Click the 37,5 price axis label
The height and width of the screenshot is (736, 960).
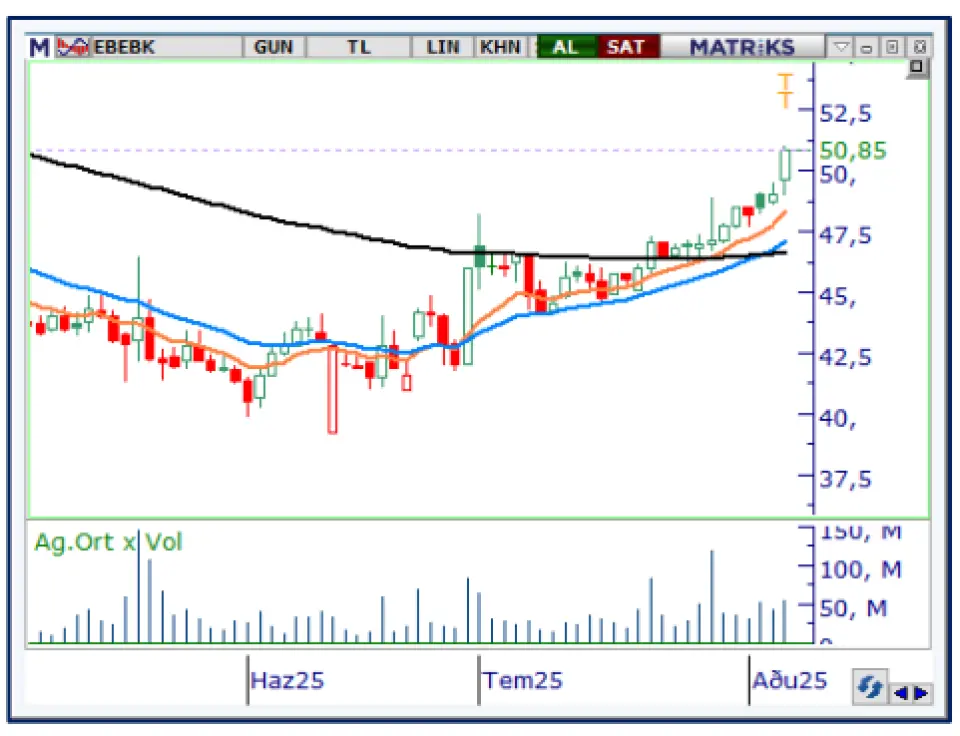(846, 479)
